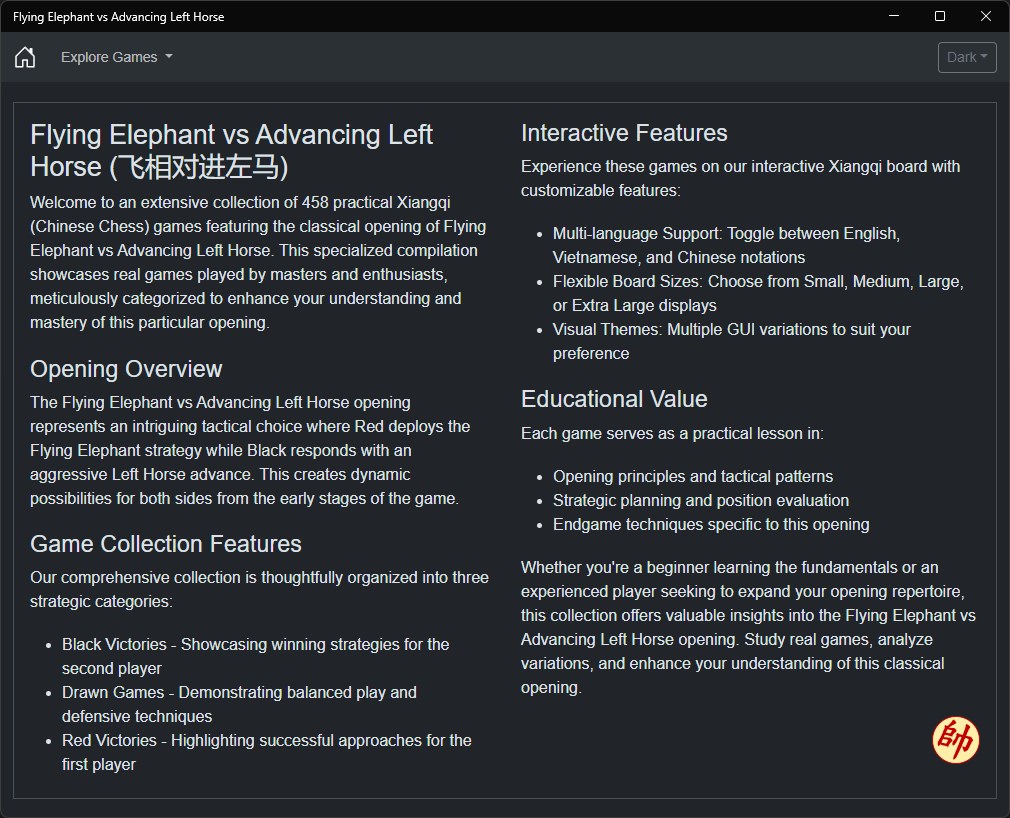Click the Interactive Features heading

624,133
